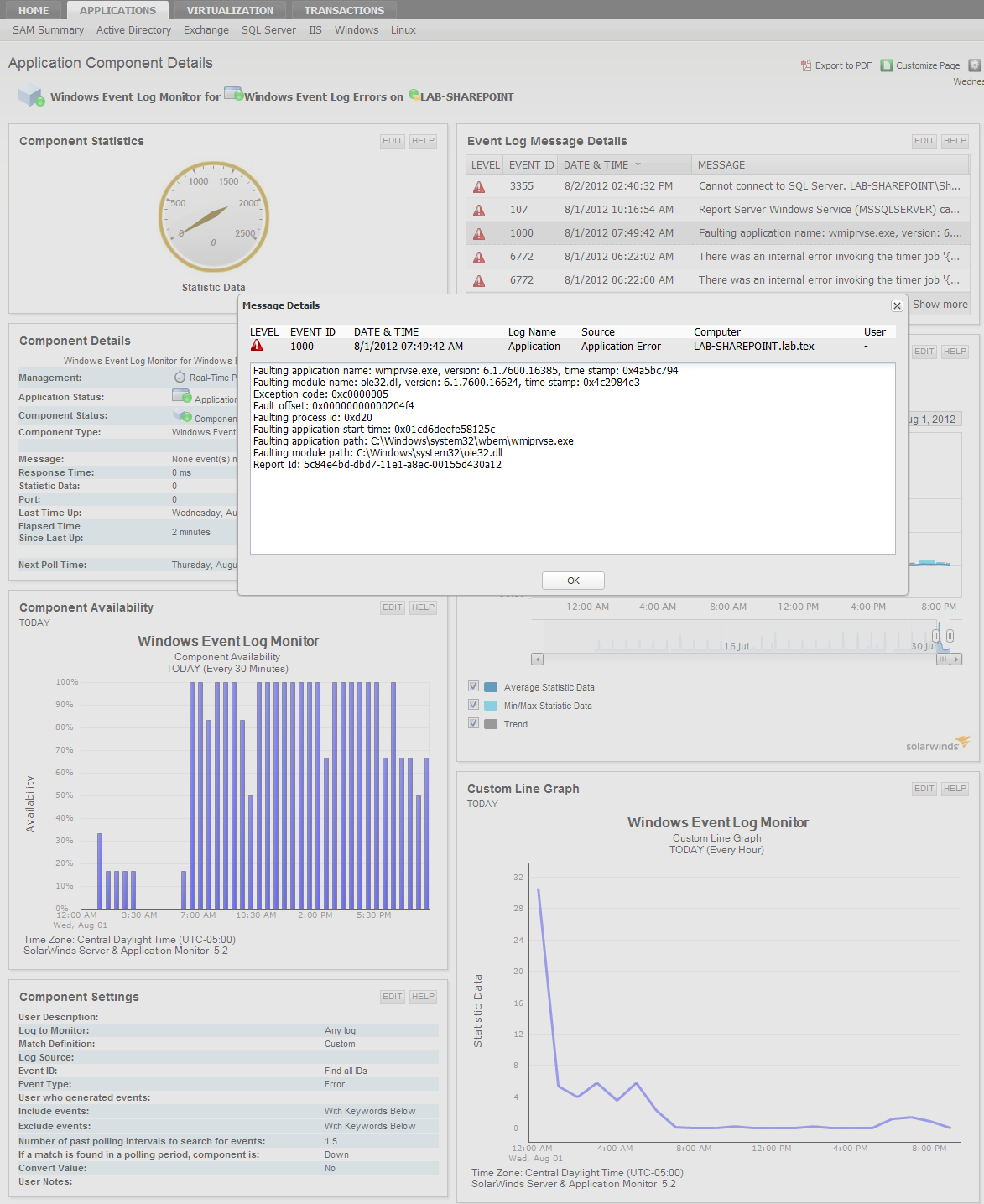Open the Customize Page icon
This screenshot has width=984, height=1204.
tap(887, 65)
